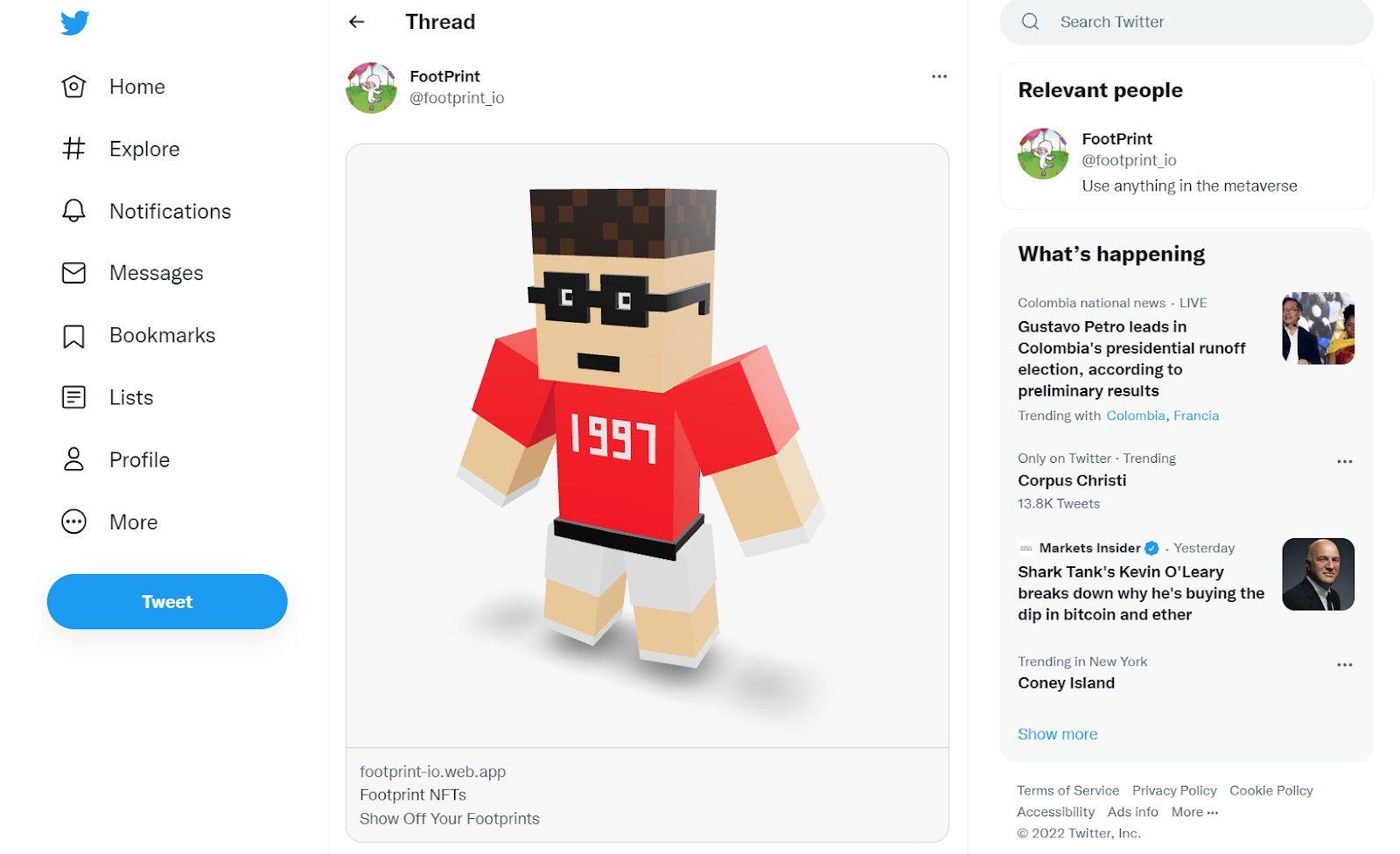Expand the More sidebar menu

[109, 521]
